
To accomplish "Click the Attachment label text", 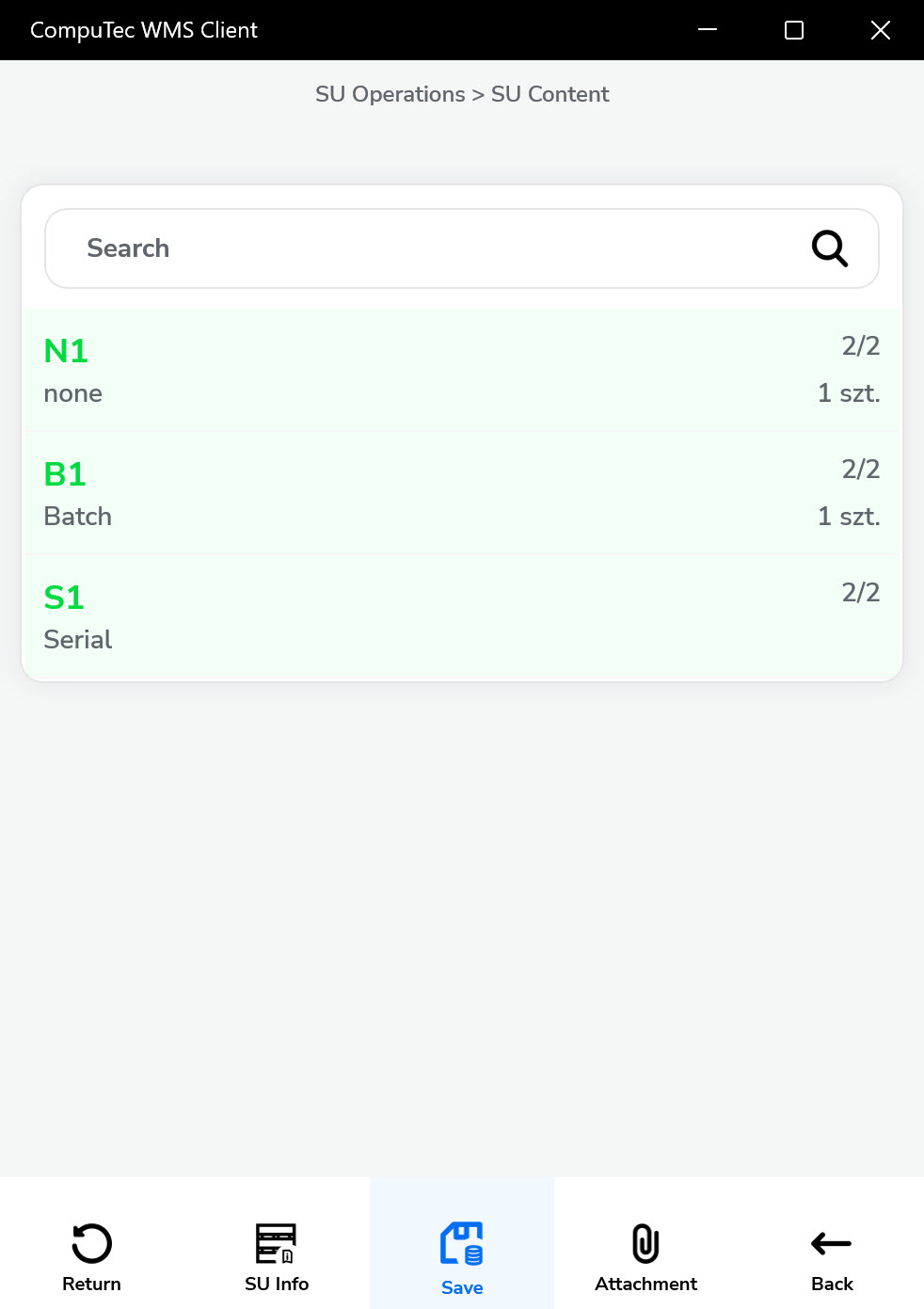I will click(645, 1284).
